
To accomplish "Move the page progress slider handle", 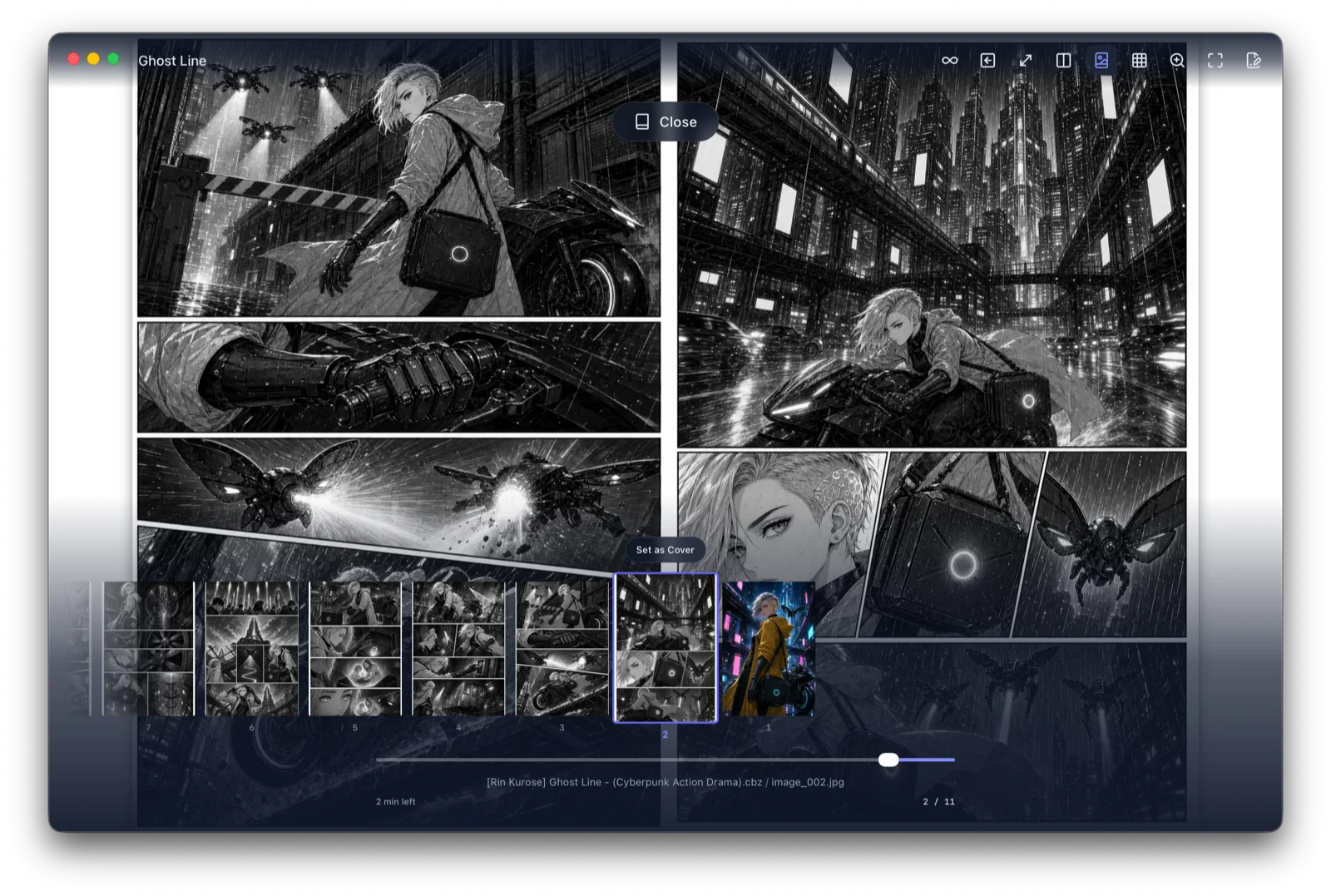I will [888, 760].
